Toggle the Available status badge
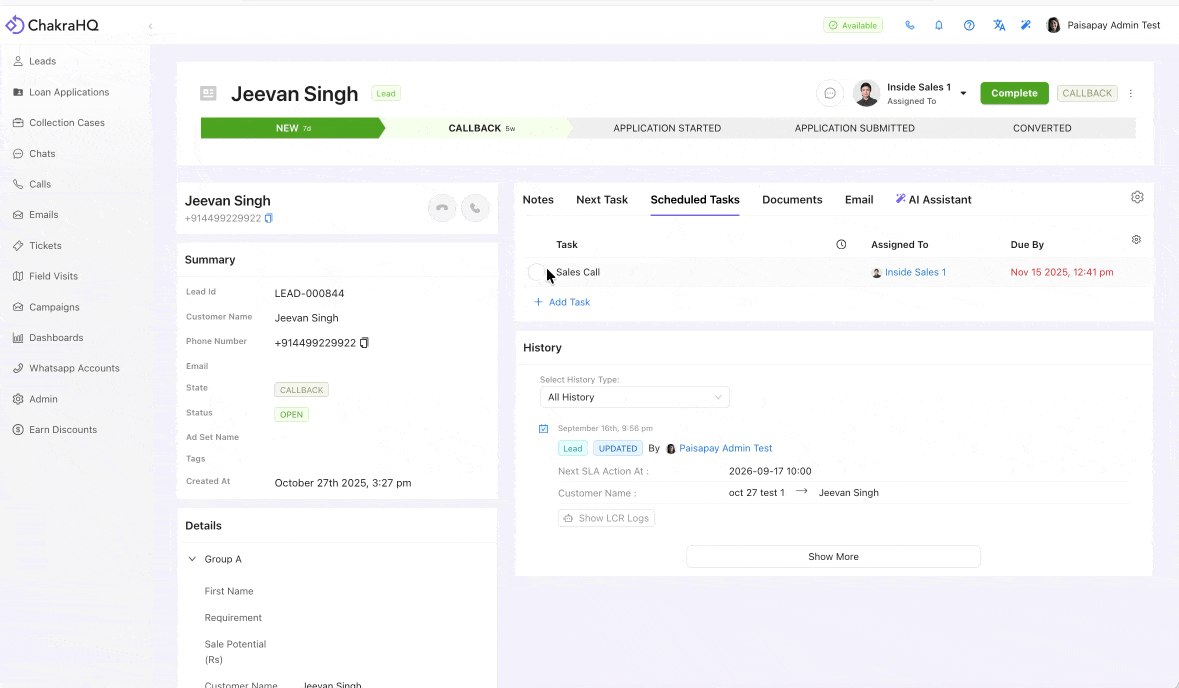This screenshot has height=688, width=1179. pyautogui.click(x=853, y=25)
